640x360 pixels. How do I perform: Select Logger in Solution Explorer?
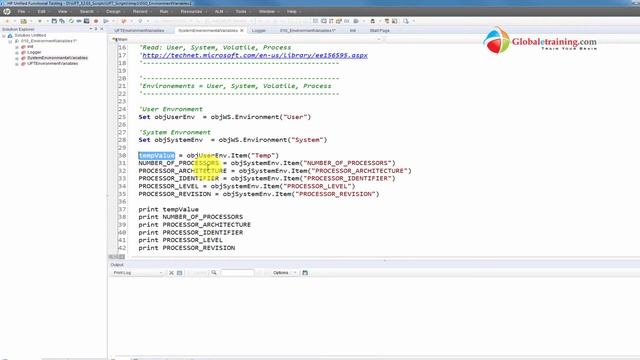34,52
